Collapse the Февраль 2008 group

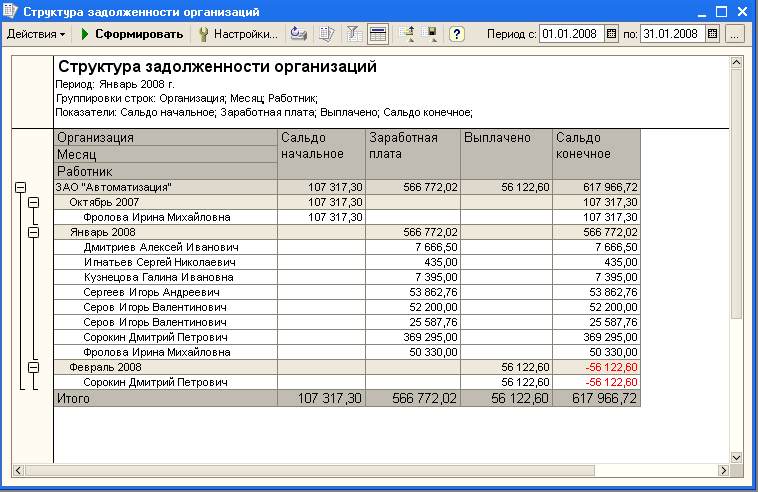point(33,367)
